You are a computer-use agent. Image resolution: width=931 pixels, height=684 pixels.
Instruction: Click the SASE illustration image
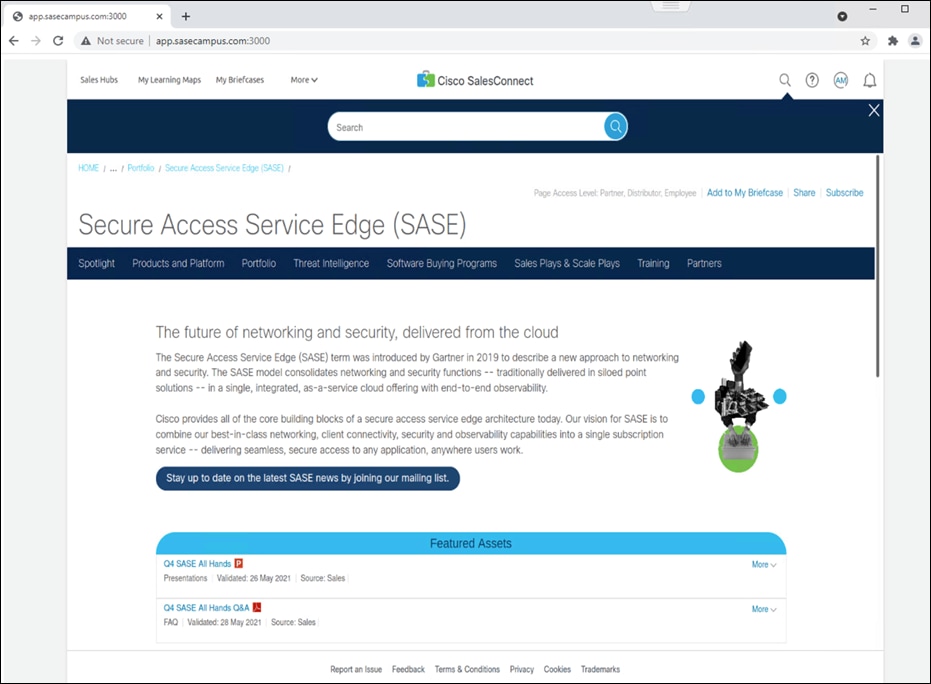739,406
